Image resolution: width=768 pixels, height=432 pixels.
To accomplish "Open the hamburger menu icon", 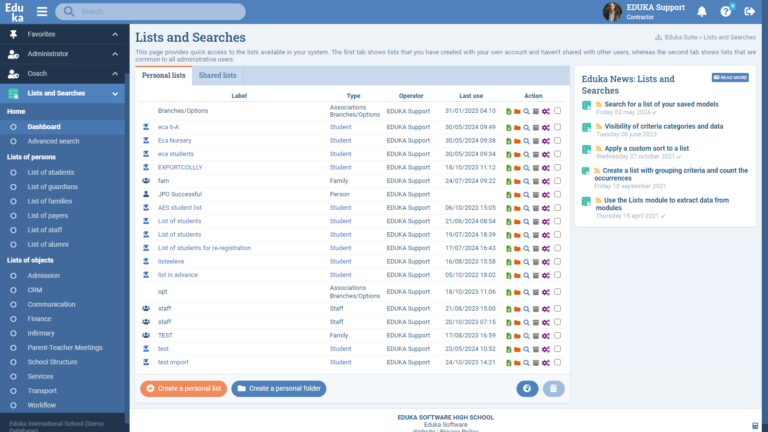I will [42, 11].
